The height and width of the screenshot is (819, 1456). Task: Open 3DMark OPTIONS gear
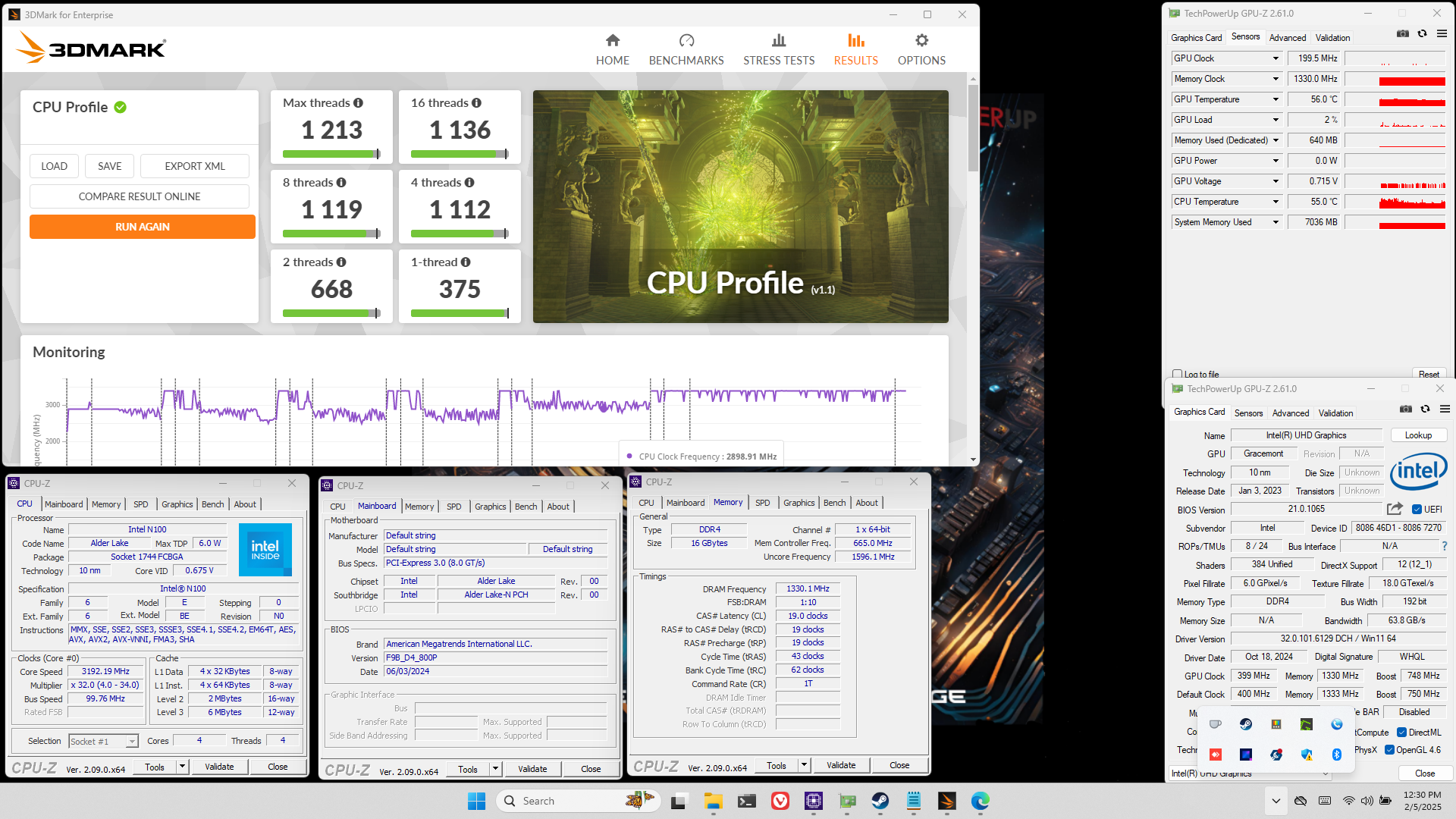click(921, 50)
